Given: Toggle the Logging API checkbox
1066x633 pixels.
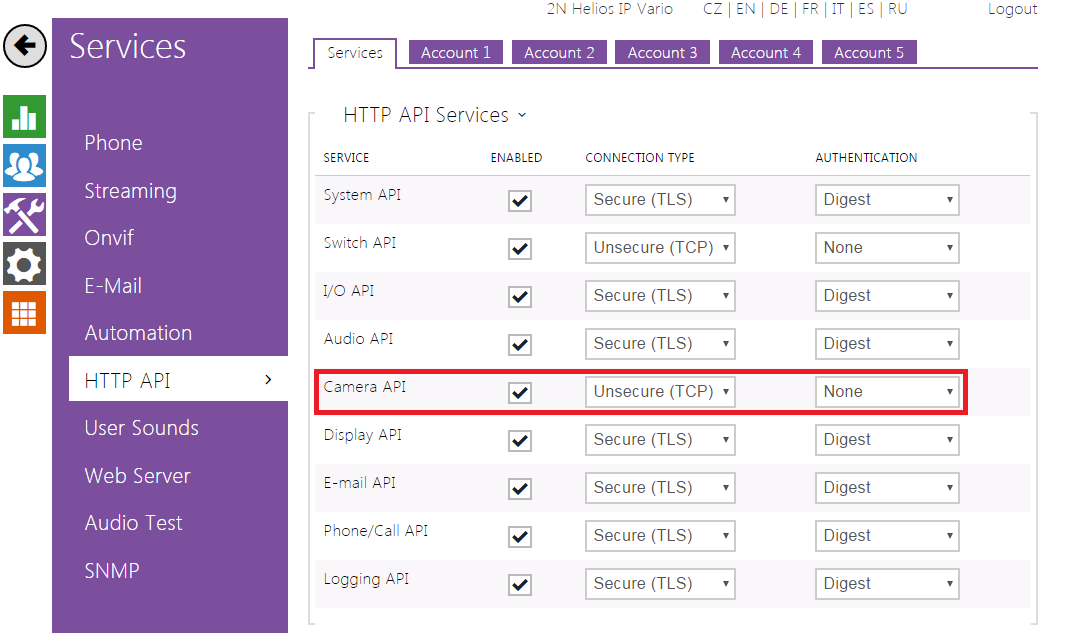Looking at the screenshot, I should pyautogui.click(x=520, y=585).
